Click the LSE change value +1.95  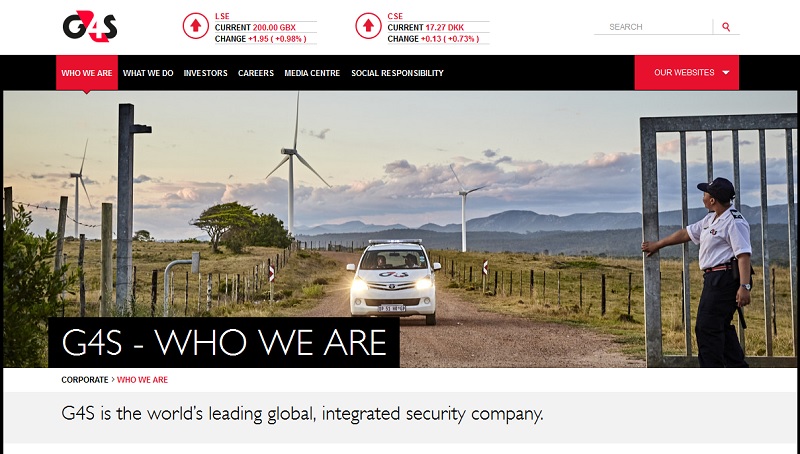pyautogui.click(x=258, y=39)
